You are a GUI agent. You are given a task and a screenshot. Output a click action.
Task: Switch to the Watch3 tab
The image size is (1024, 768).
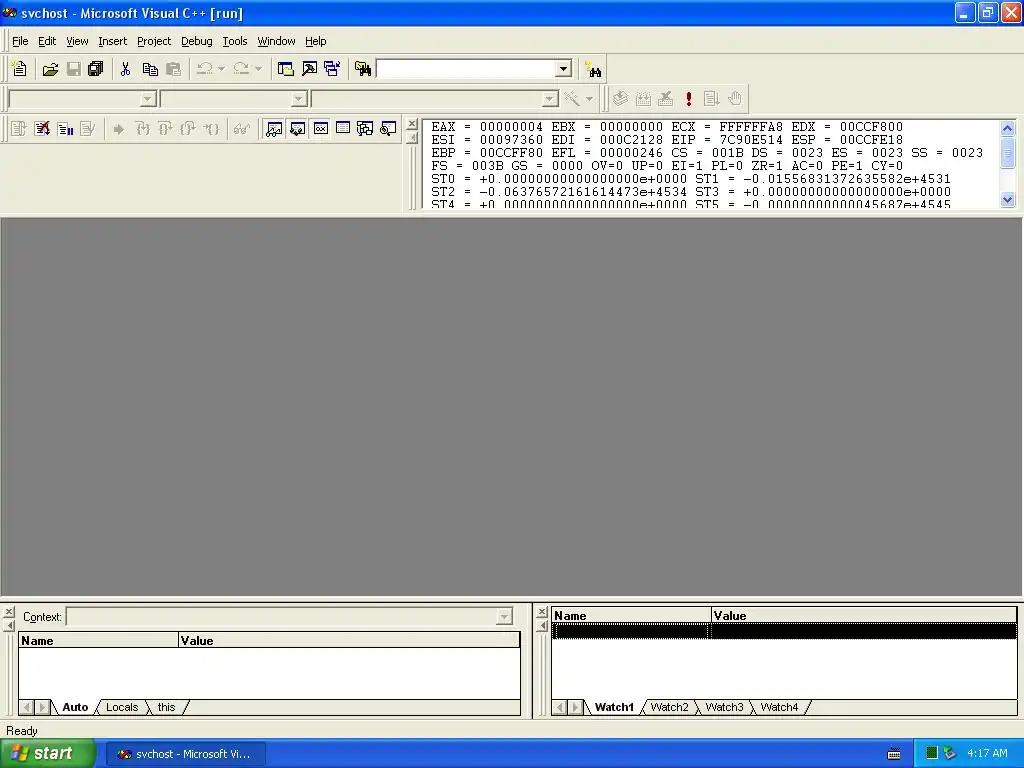(x=724, y=707)
